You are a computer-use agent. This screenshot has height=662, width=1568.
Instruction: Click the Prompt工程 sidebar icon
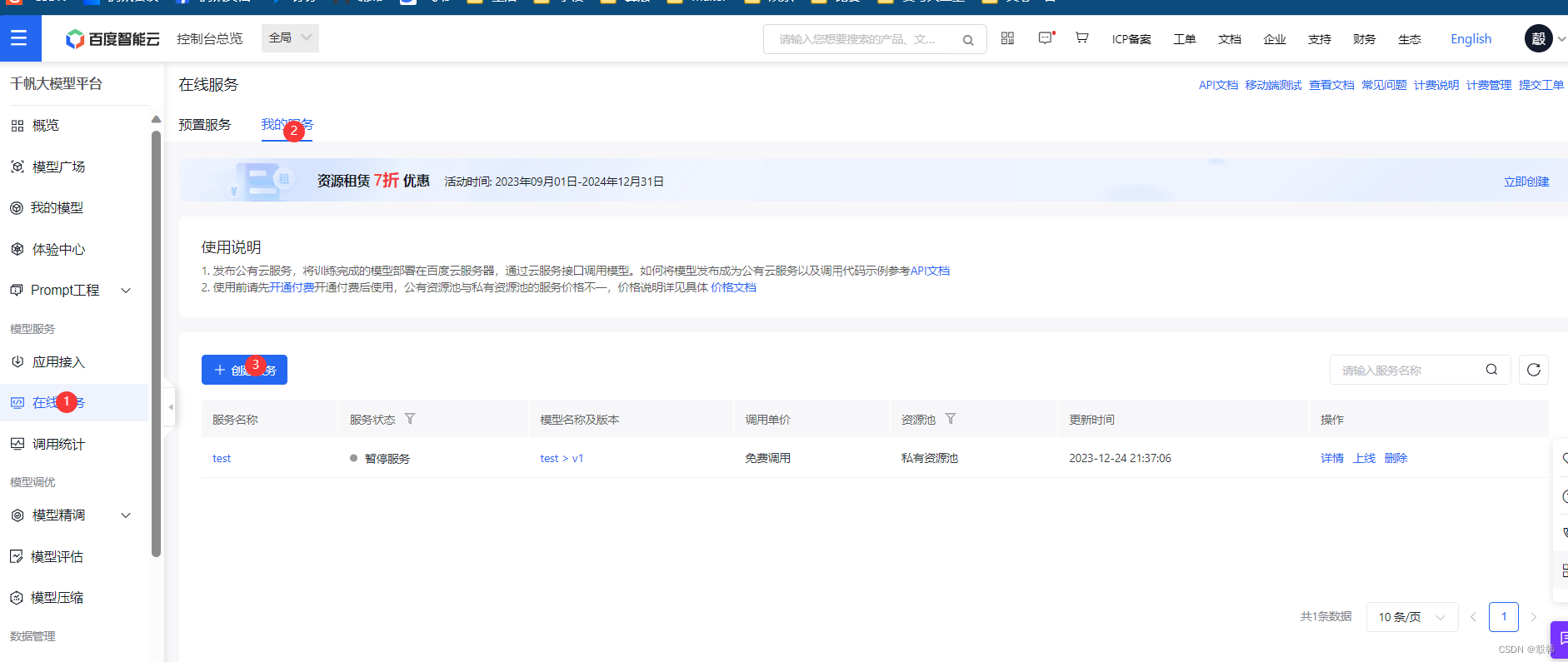click(17, 290)
